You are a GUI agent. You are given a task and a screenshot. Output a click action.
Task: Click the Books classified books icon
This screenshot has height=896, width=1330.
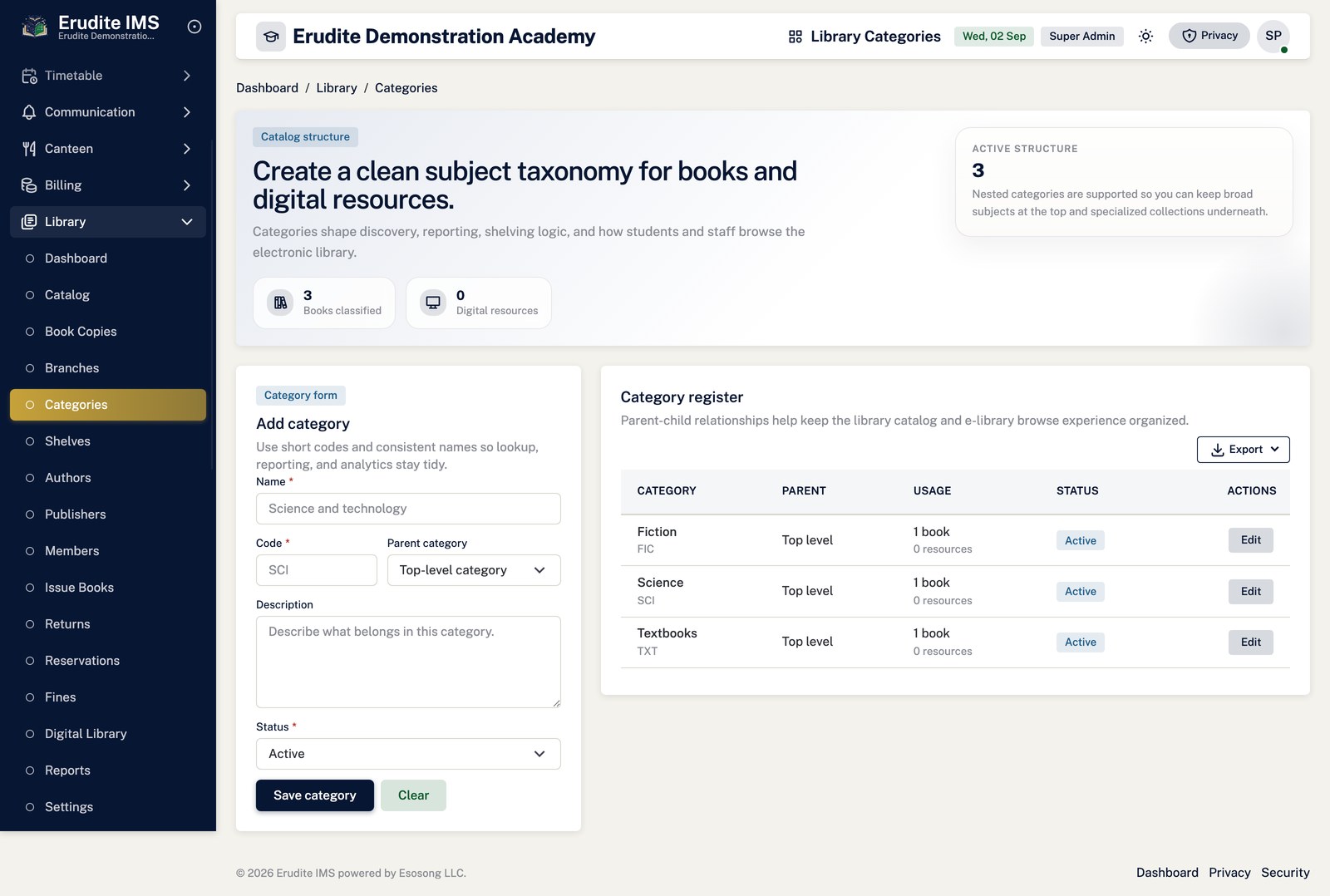(x=281, y=303)
